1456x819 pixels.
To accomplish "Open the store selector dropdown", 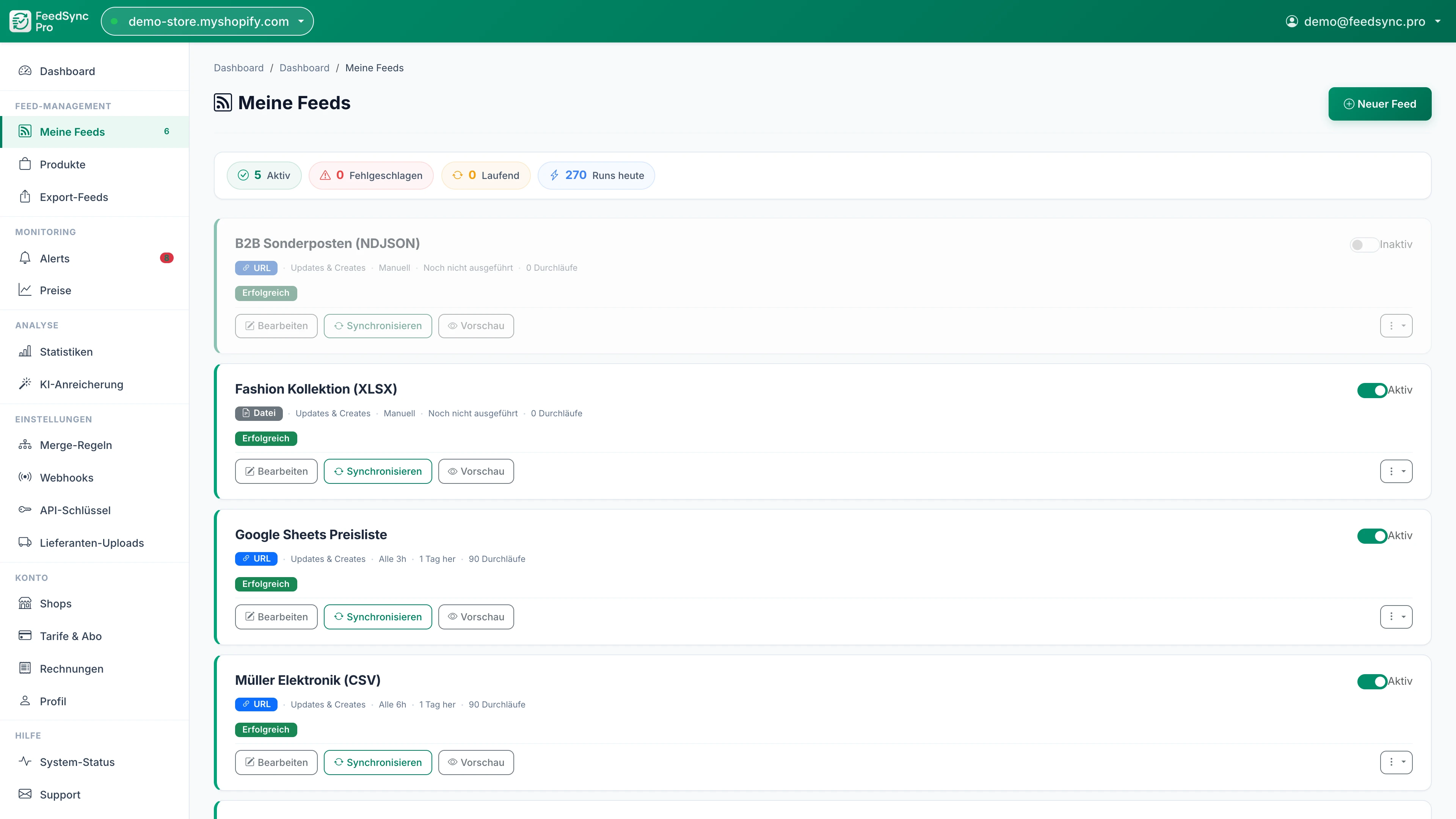I will [x=207, y=21].
